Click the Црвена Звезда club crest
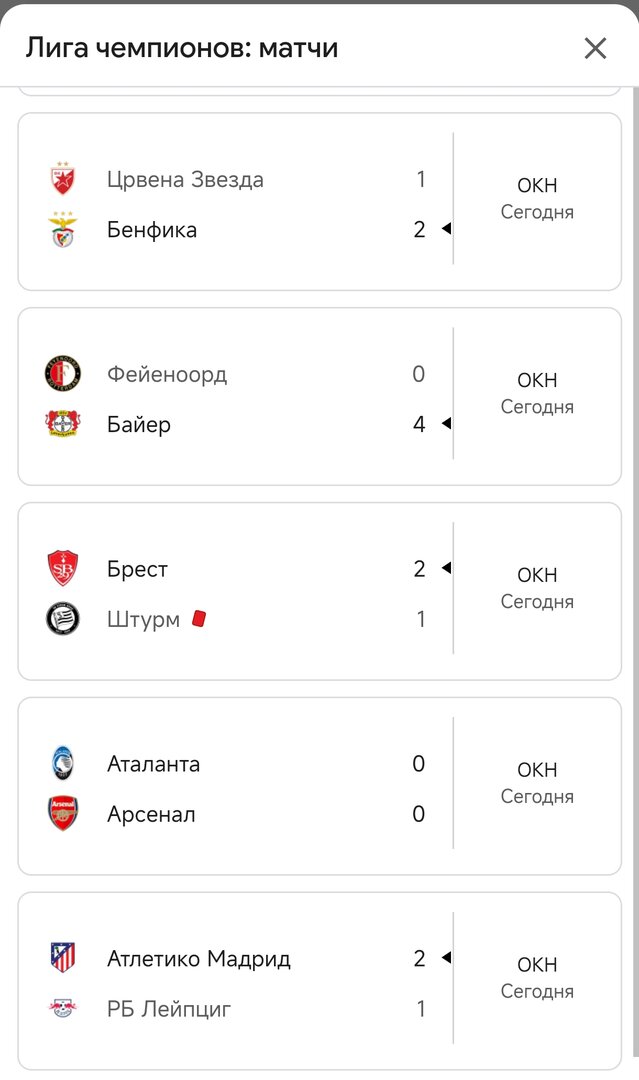This screenshot has width=639, height=1080. 63,179
